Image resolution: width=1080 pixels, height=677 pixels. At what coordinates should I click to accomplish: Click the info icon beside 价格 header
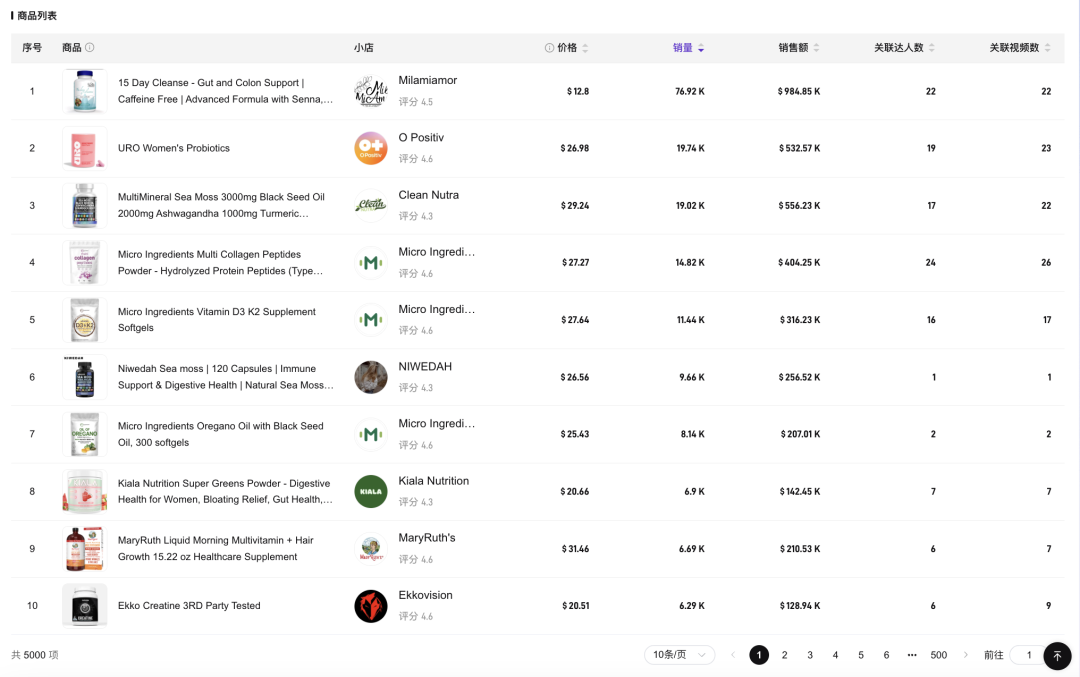[x=549, y=48]
